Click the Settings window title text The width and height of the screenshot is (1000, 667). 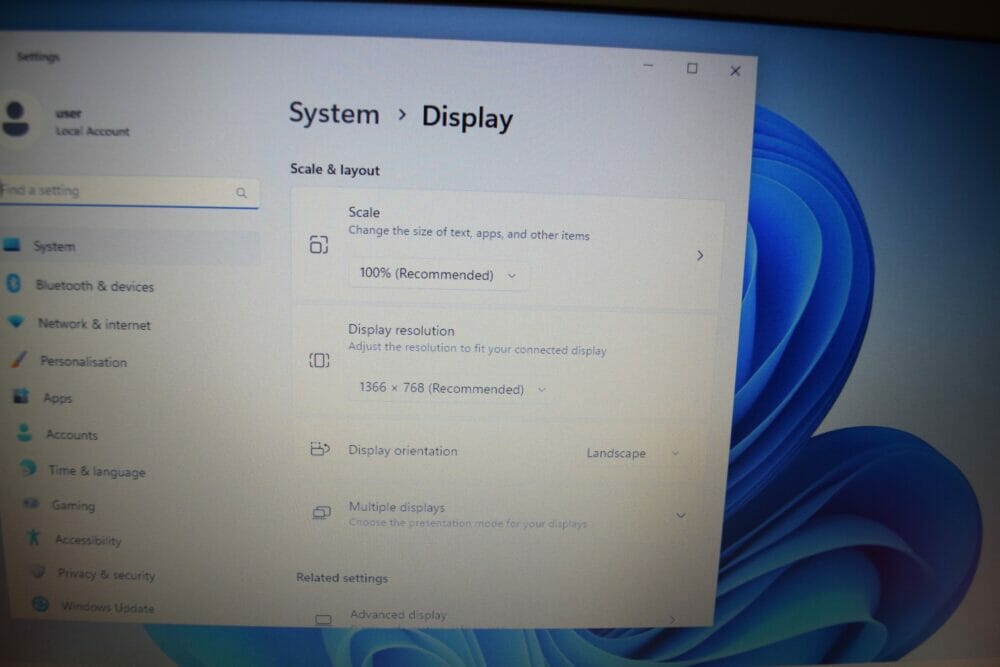(38, 57)
